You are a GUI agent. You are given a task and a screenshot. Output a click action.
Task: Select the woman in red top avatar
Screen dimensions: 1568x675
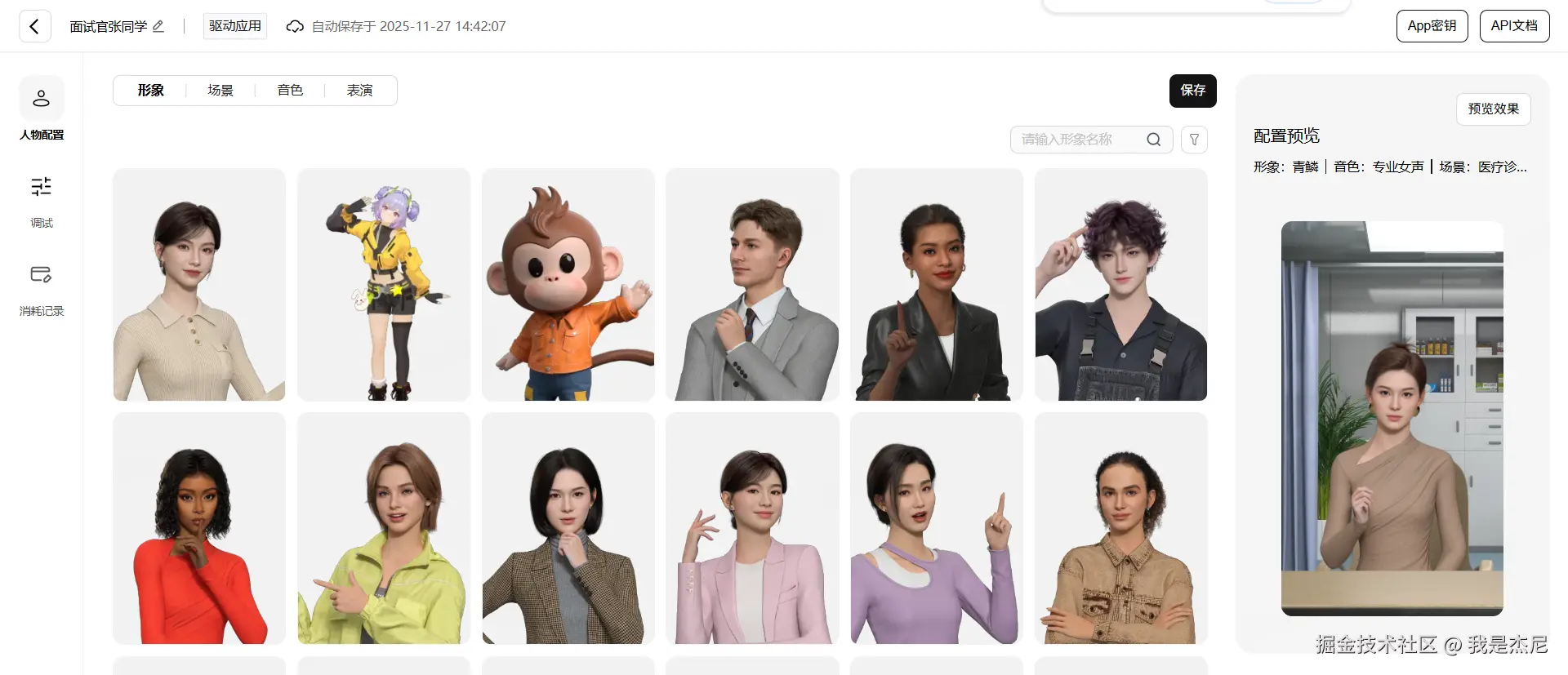coord(199,528)
